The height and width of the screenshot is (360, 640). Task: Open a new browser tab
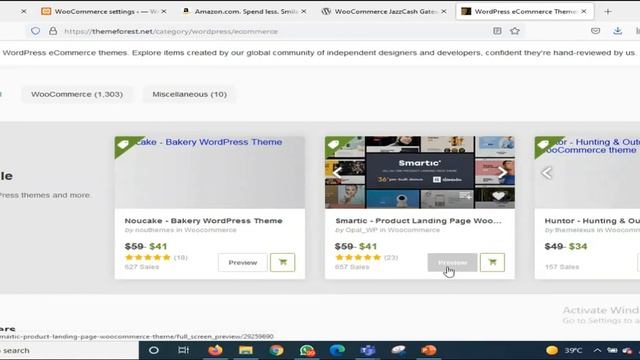[608, 11]
